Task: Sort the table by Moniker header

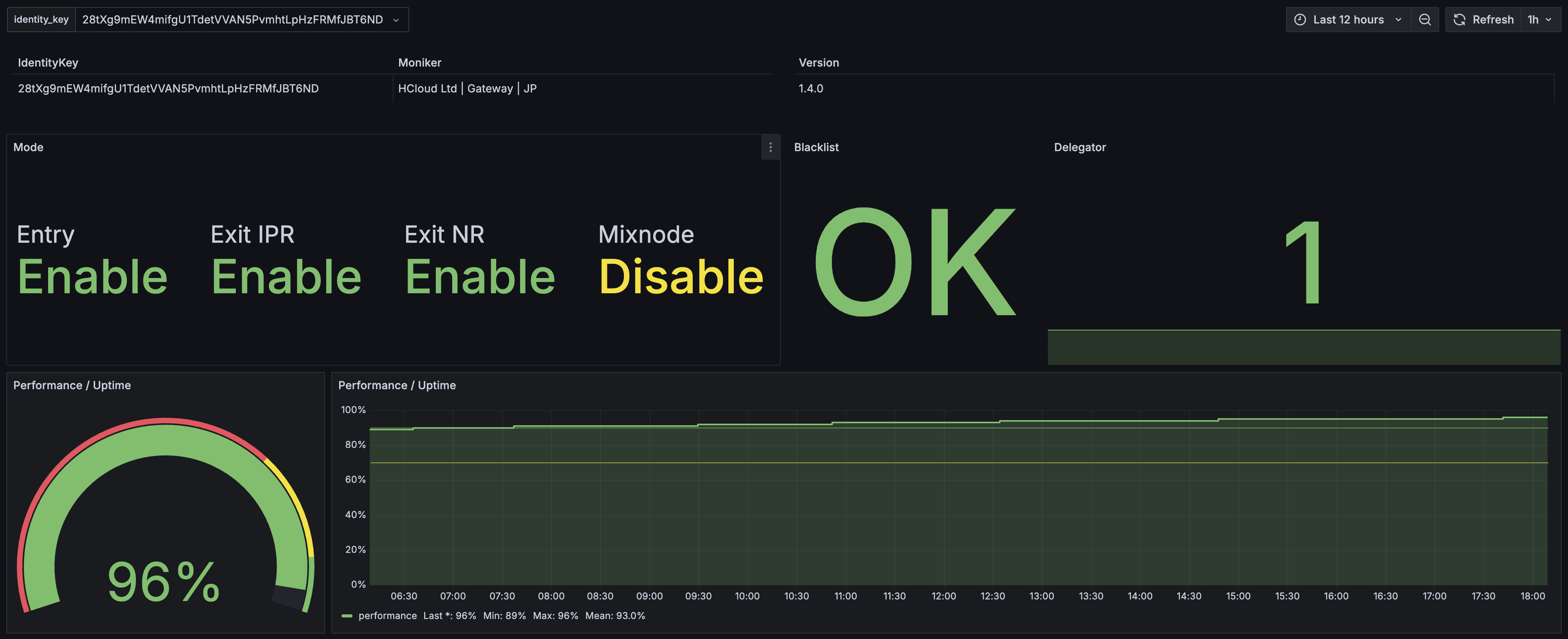Action: [419, 63]
